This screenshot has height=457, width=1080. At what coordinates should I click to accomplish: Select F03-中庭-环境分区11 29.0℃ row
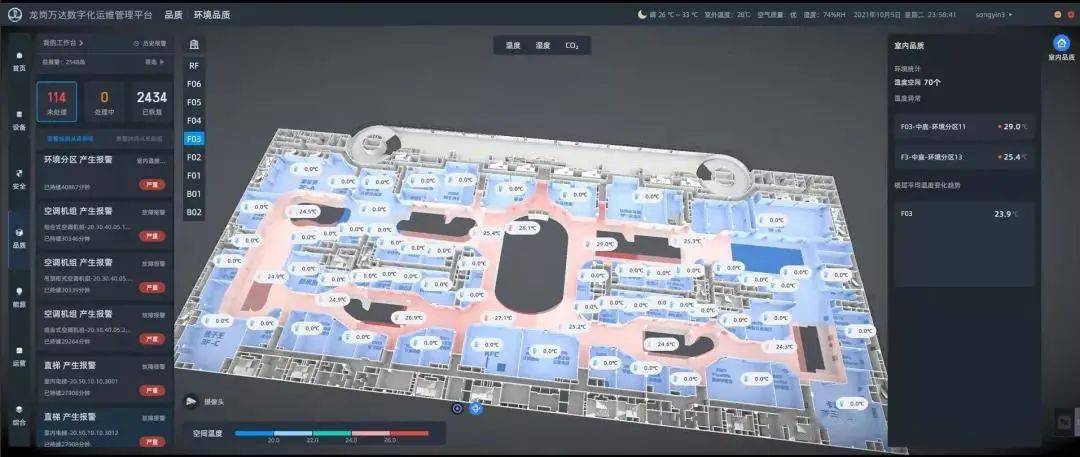pos(966,127)
